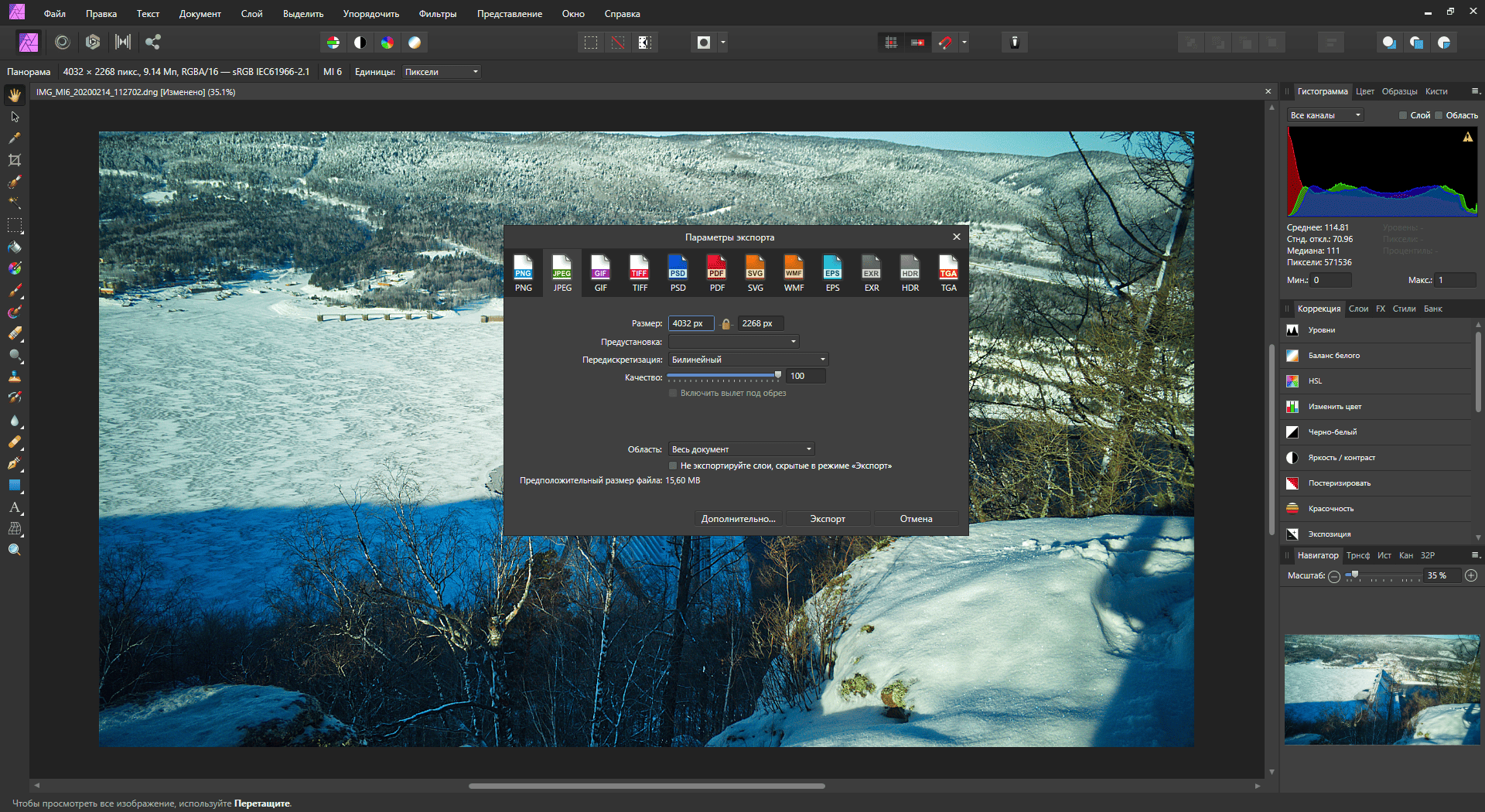The width and height of the screenshot is (1485, 812).
Task: Close the export parameters dialog
Action: (x=957, y=237)
